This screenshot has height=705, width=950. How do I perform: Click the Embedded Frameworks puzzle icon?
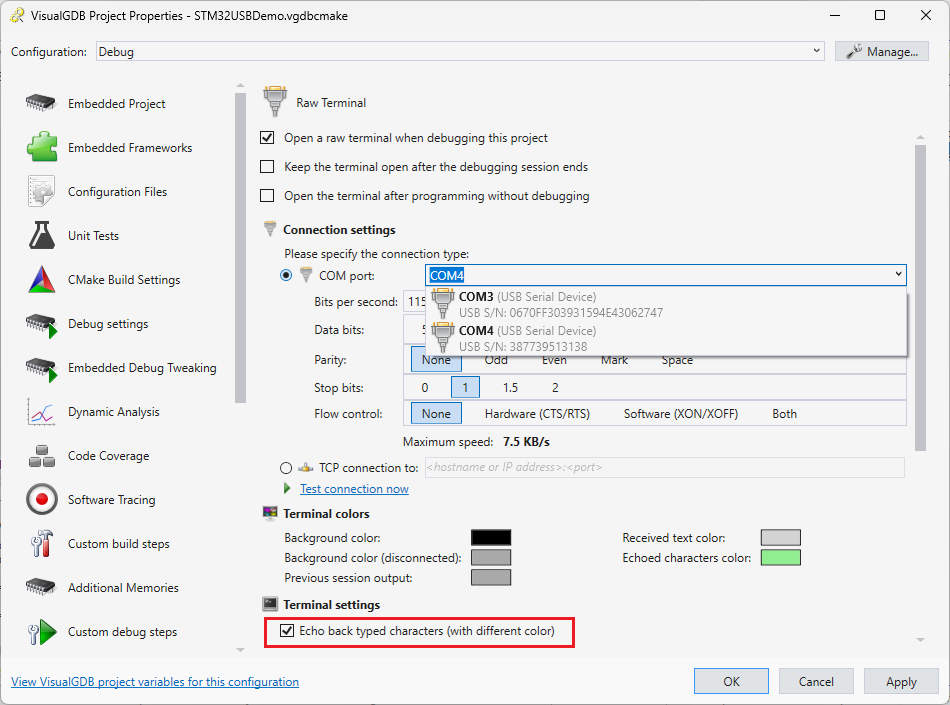[41, 148]
